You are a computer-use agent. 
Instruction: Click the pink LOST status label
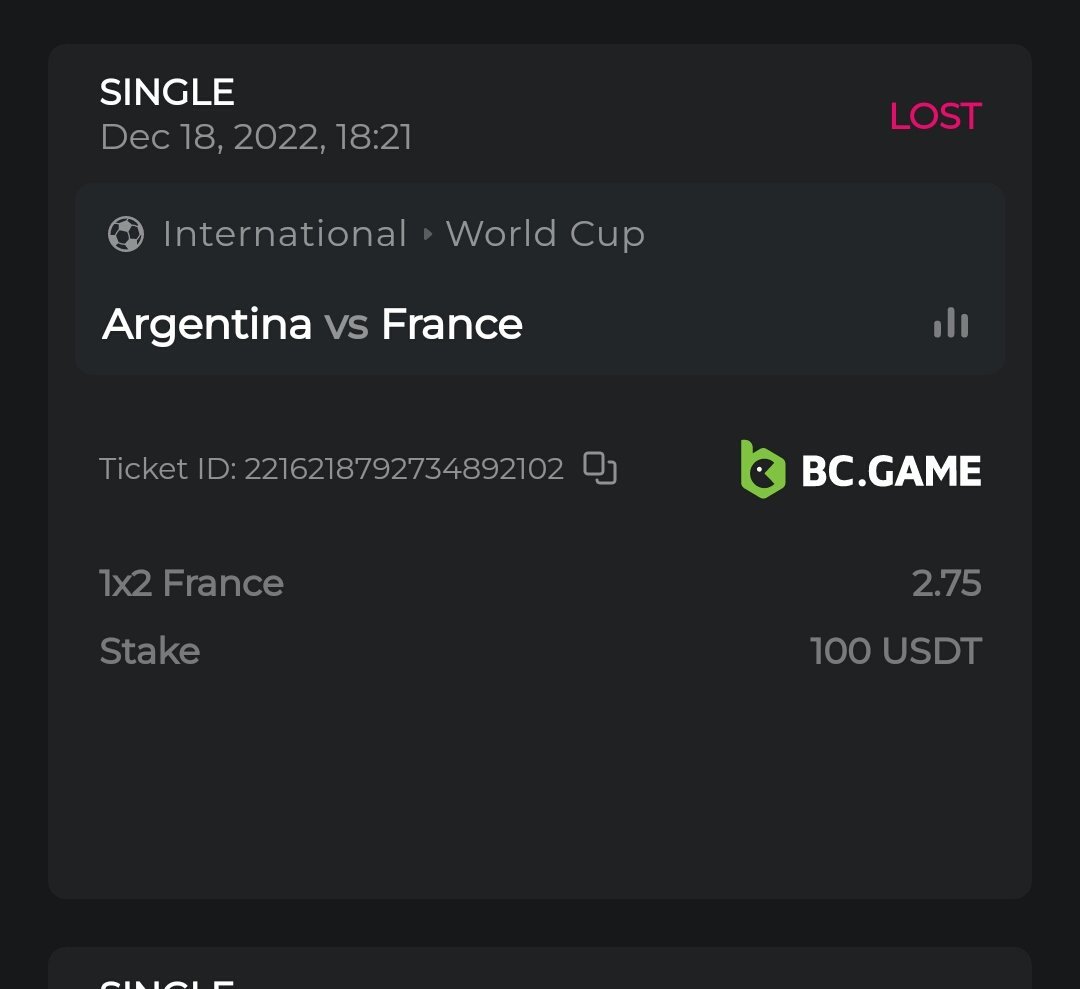(x=935, y=117)
